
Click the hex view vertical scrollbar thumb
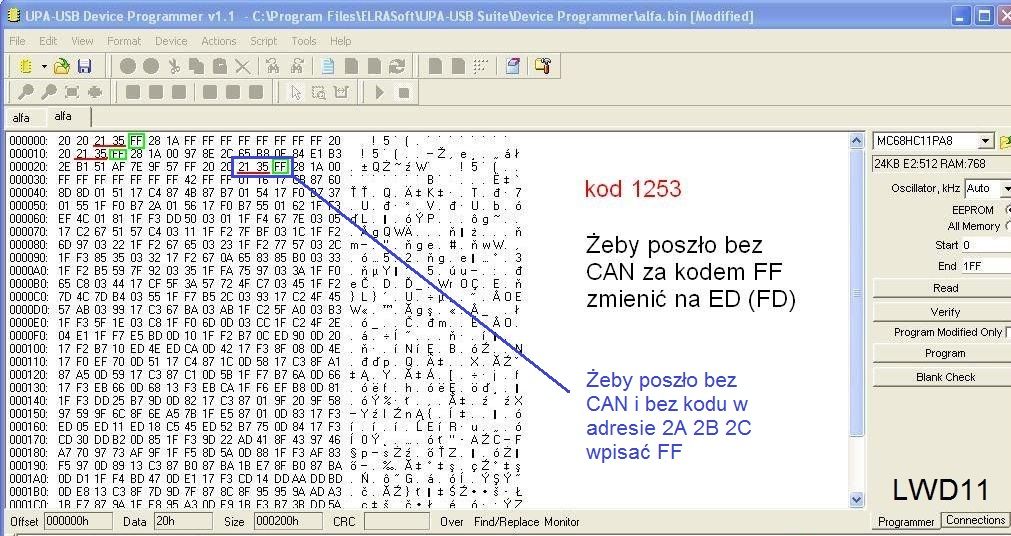click(x=857, y=293)
